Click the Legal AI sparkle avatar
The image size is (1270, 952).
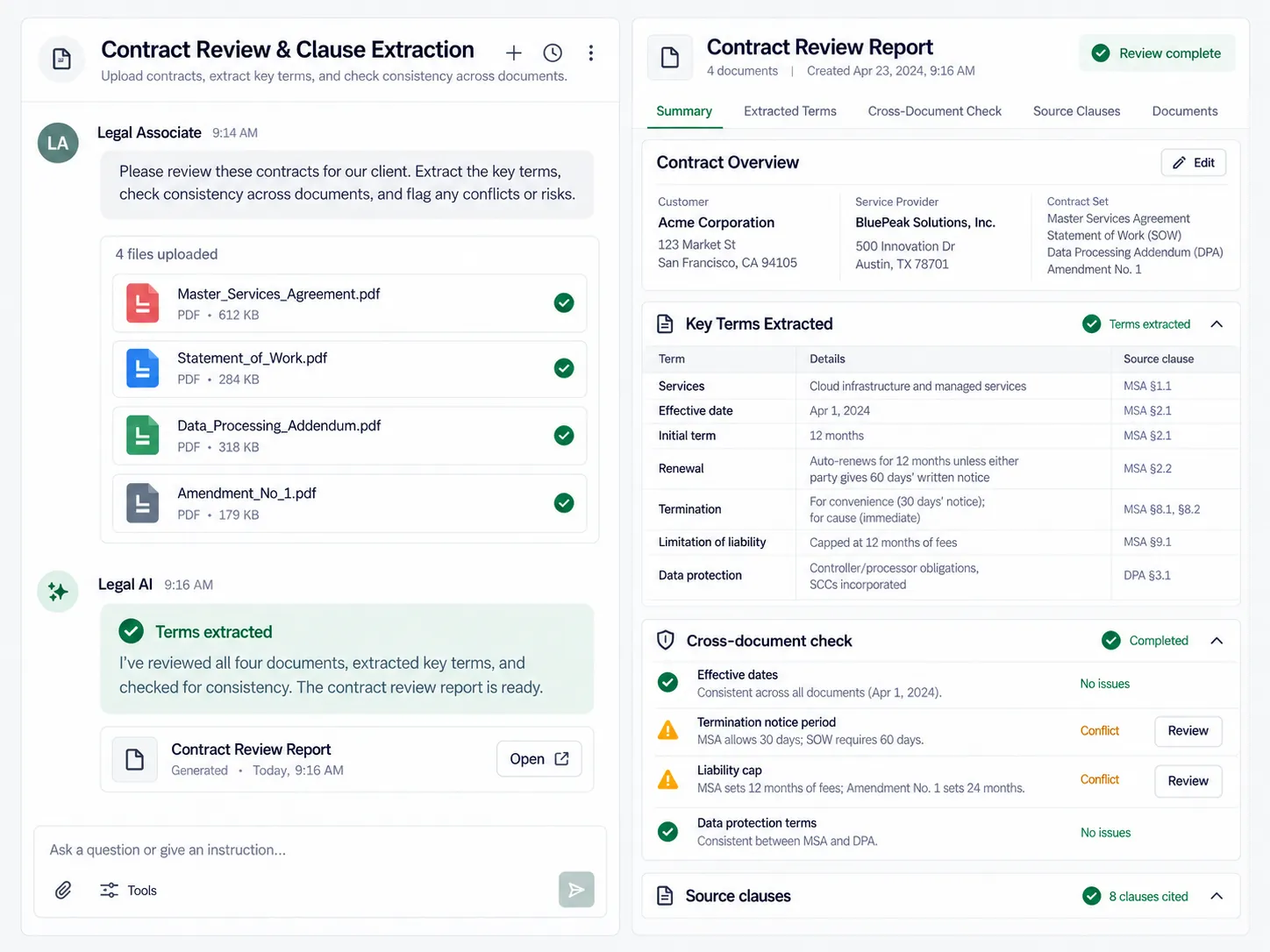click(58, 592)
